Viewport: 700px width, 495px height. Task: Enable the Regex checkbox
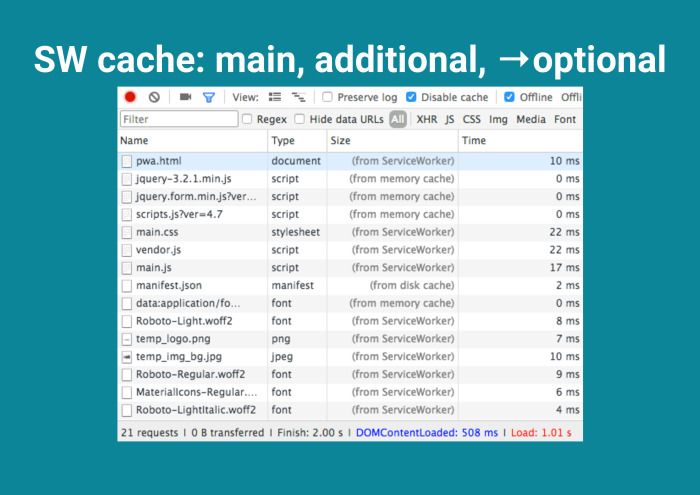247,119
